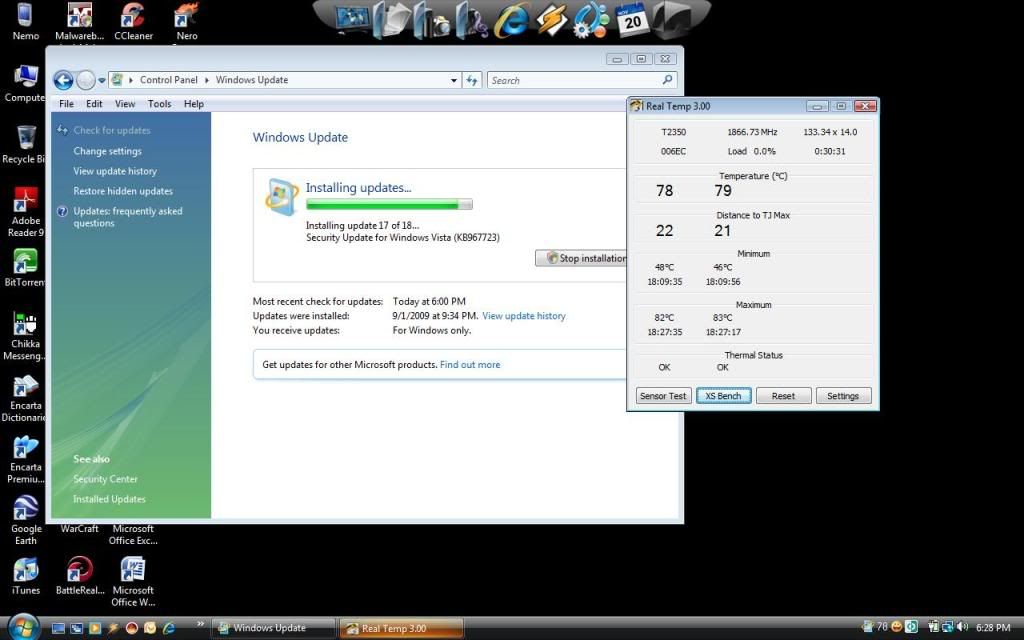This screenshot has width=1024, height=640.
Task: Click the Switch between windows quick launch icon
Action: tap(76, 628)
